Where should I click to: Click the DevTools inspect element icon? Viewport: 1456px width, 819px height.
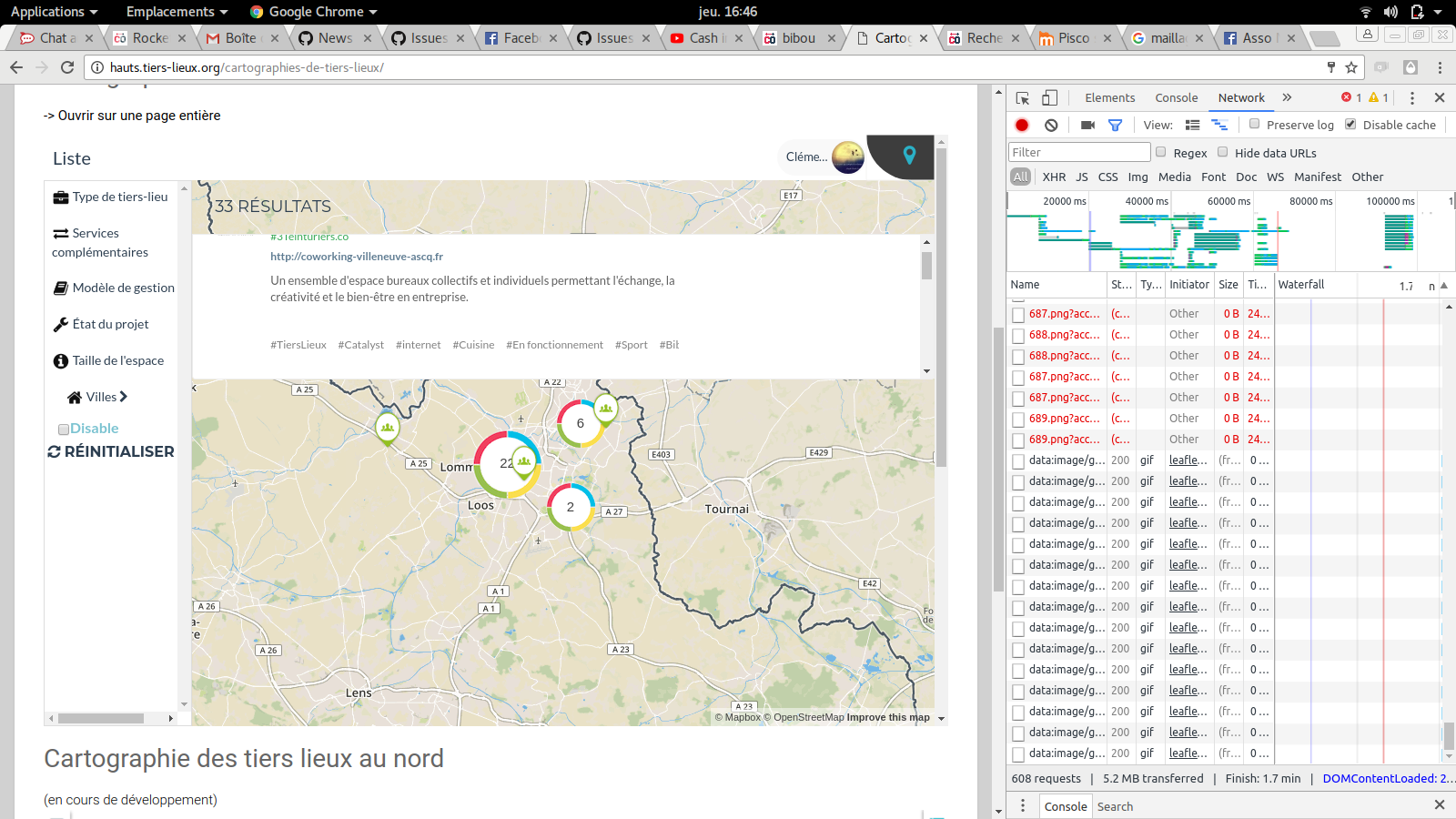(x=1023, y=98)
